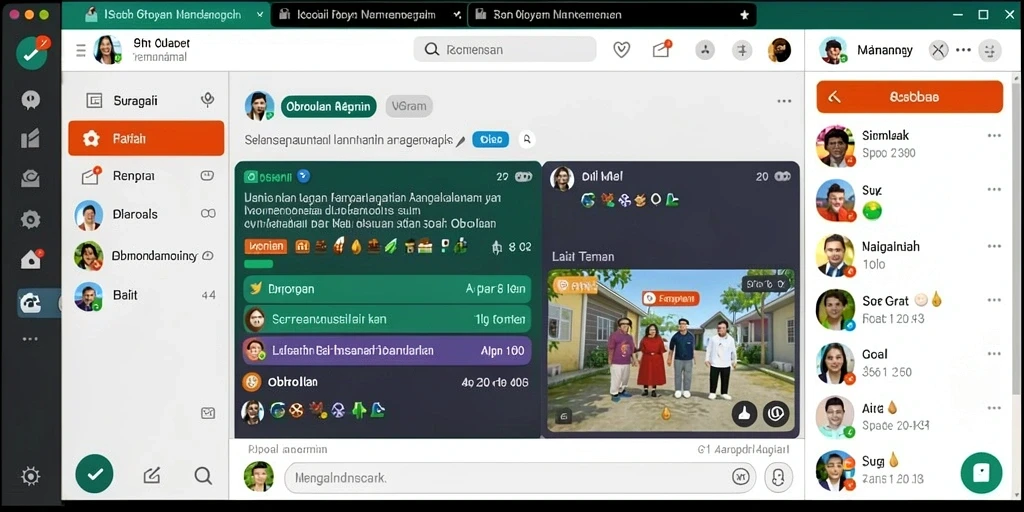
Task: Open three-dot menu in Manangy header
Action: pyautogui.click(x=963, y=50)
